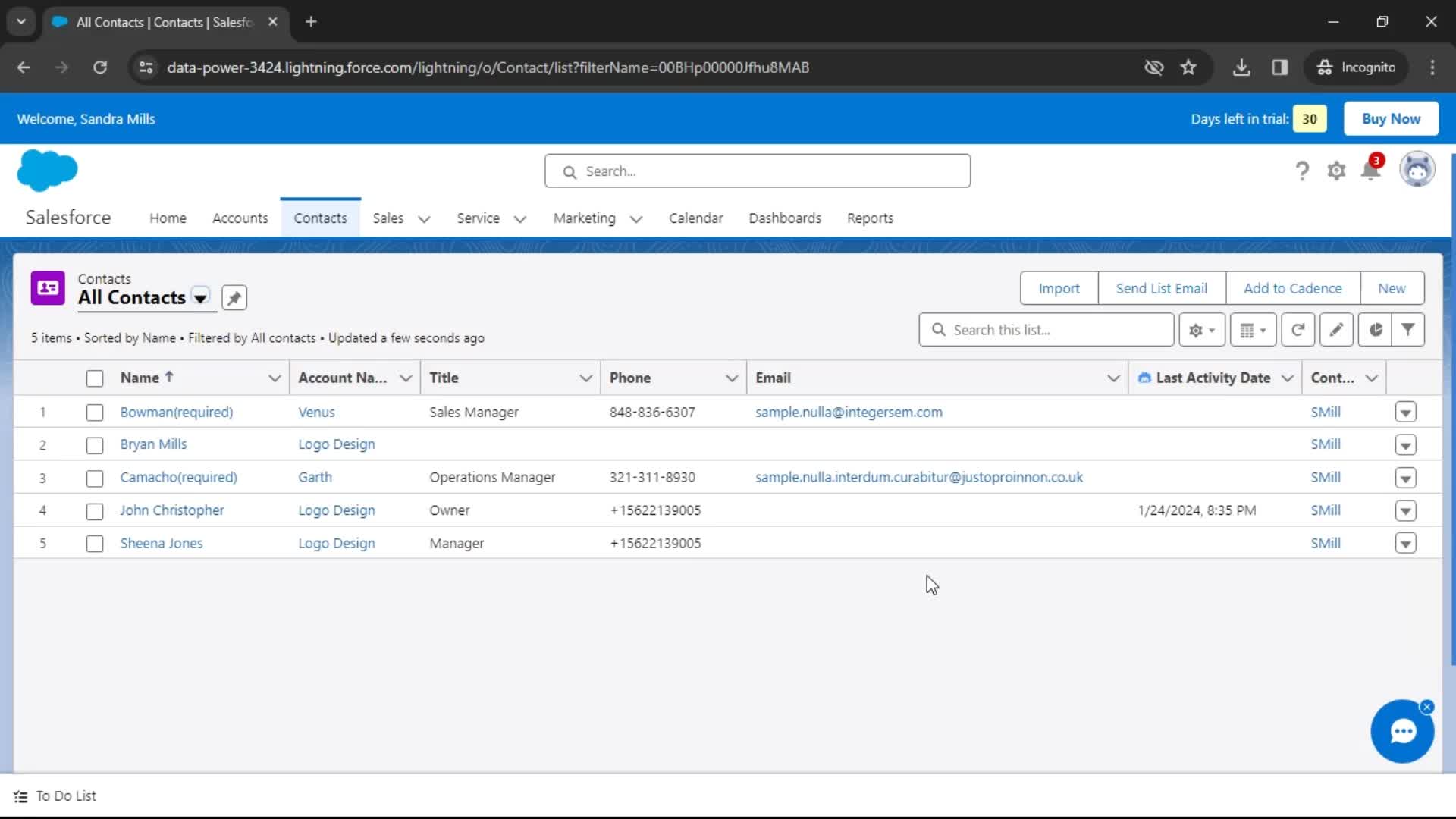Viewport: 1456px width, 819px height.
Task: Show the charts panel
Action: click(1375, 330)
